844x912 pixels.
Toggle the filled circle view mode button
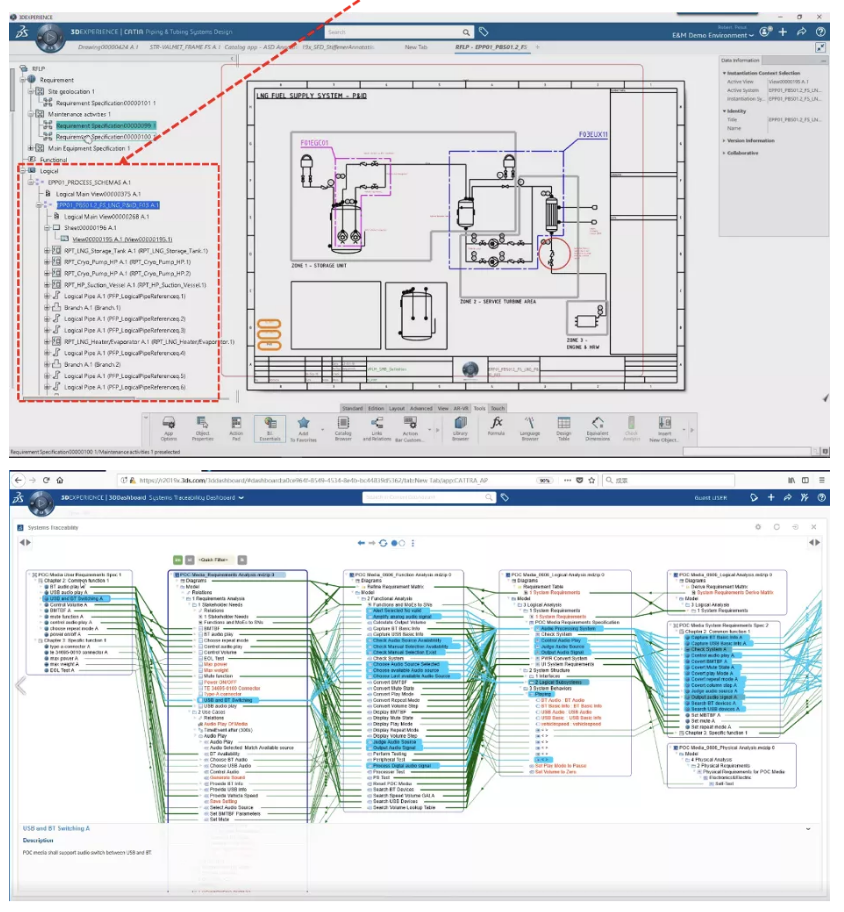click(x=394, y=543)
